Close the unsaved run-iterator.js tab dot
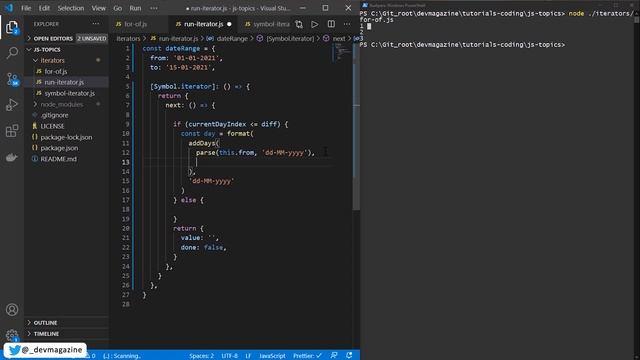Image resolution: width=640 pixels, height=360 pixels. pyautogui.click(x=229, y=24)
